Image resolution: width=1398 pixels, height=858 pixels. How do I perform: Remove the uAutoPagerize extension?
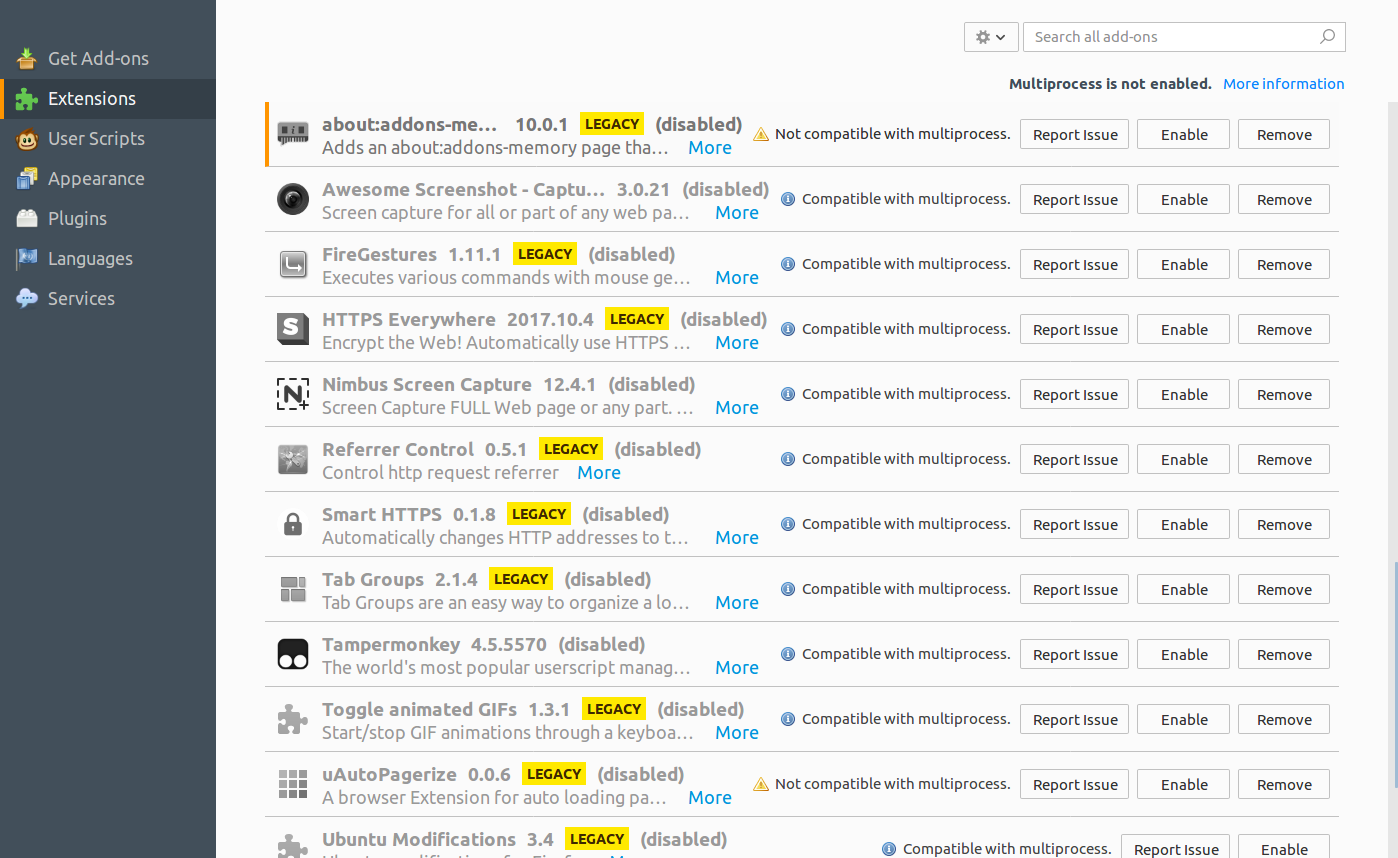[1284, 784]
